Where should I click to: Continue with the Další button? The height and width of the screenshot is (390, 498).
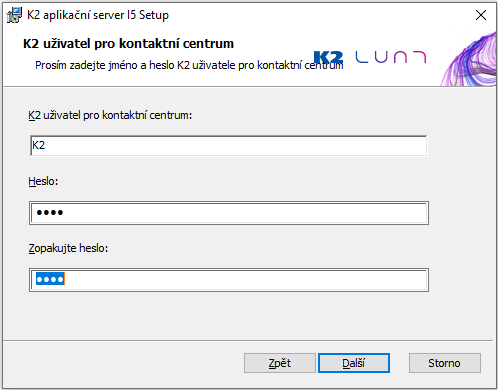tap(354, 363)
